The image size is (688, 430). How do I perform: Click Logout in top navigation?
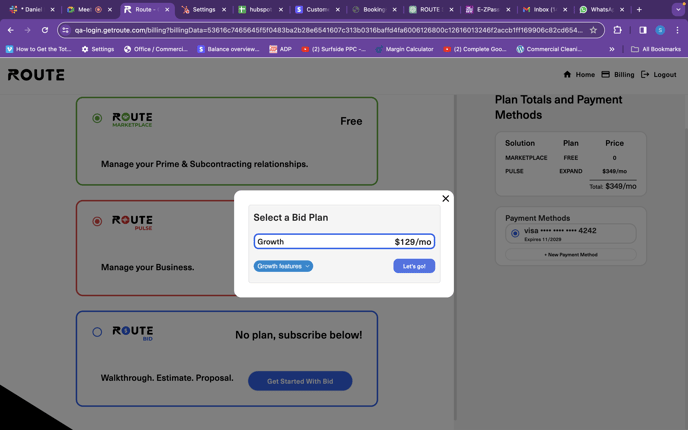click(659, 75)
